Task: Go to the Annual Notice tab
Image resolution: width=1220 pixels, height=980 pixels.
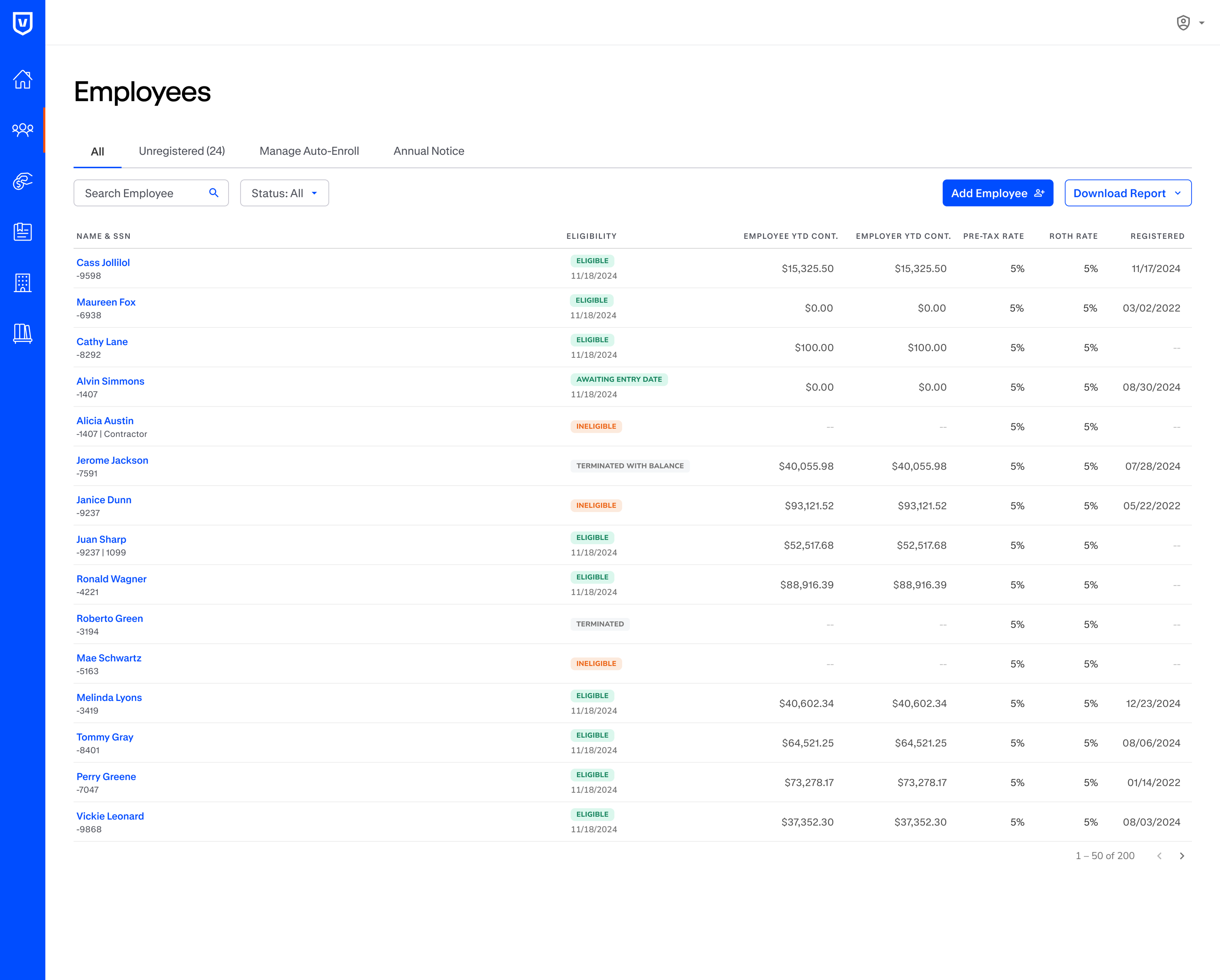Action: tap(428, 151)
